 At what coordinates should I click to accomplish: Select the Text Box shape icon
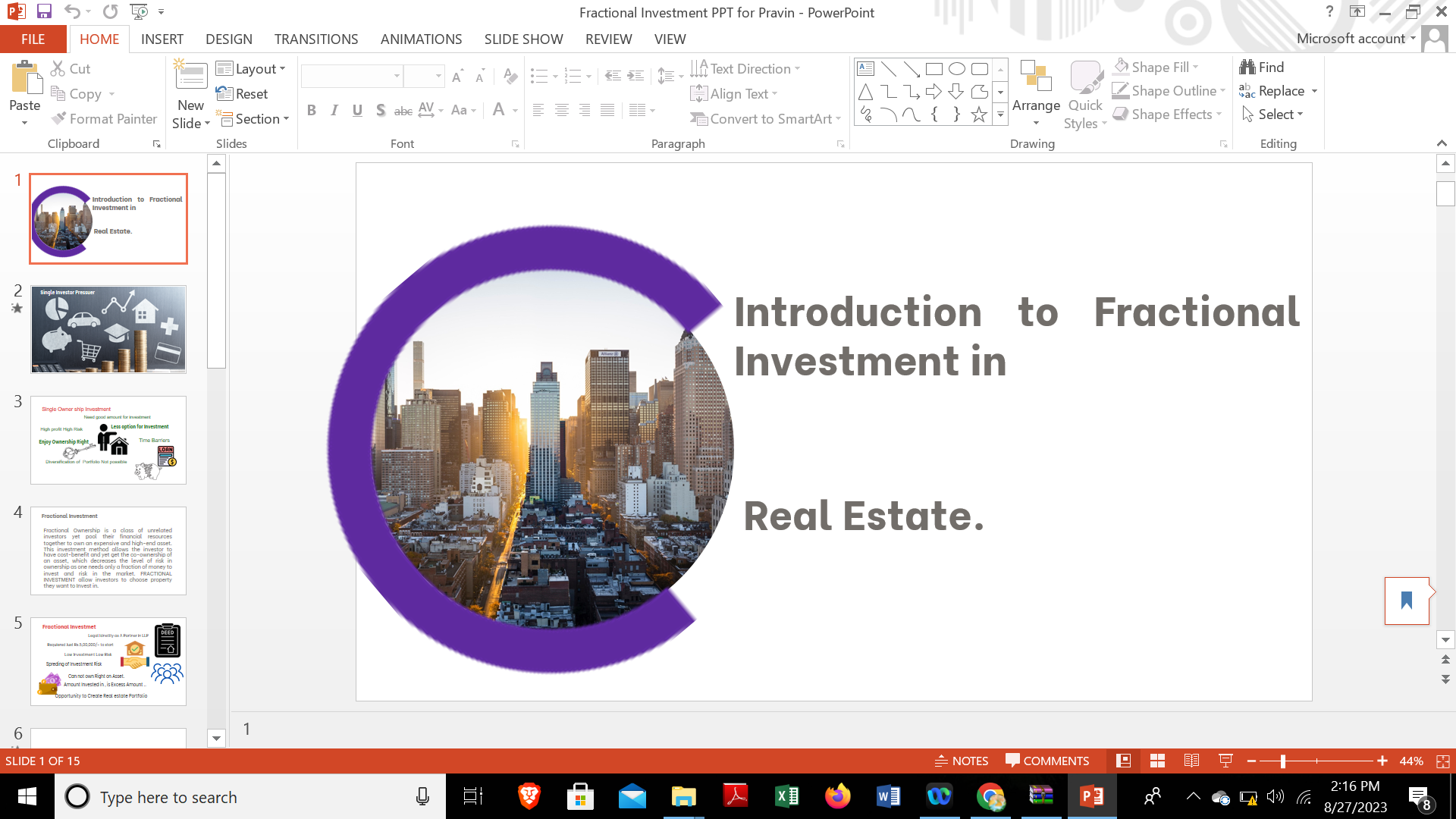click(x=865, y=69)
